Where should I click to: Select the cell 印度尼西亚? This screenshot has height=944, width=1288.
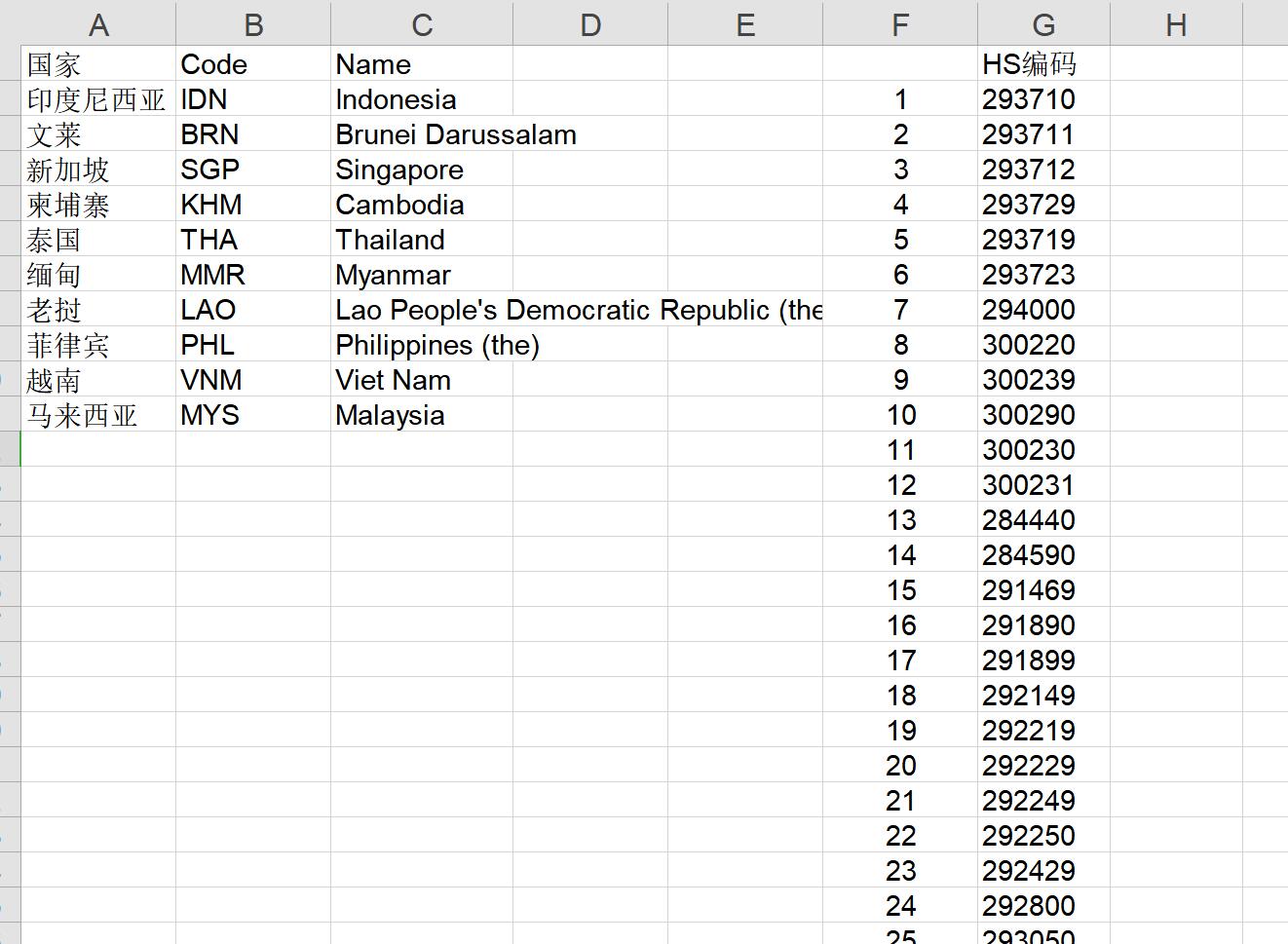click(x=98, y=98)
